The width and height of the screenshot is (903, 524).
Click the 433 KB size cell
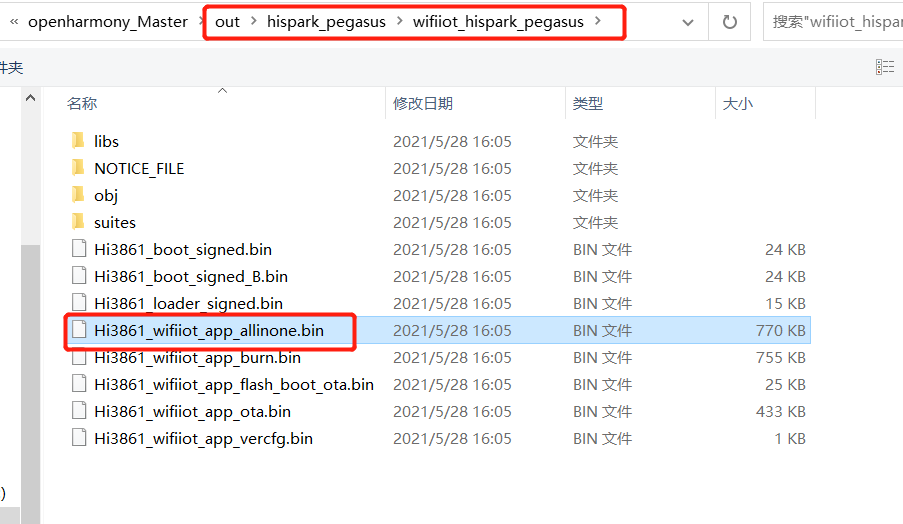click(x=780, y=412)
